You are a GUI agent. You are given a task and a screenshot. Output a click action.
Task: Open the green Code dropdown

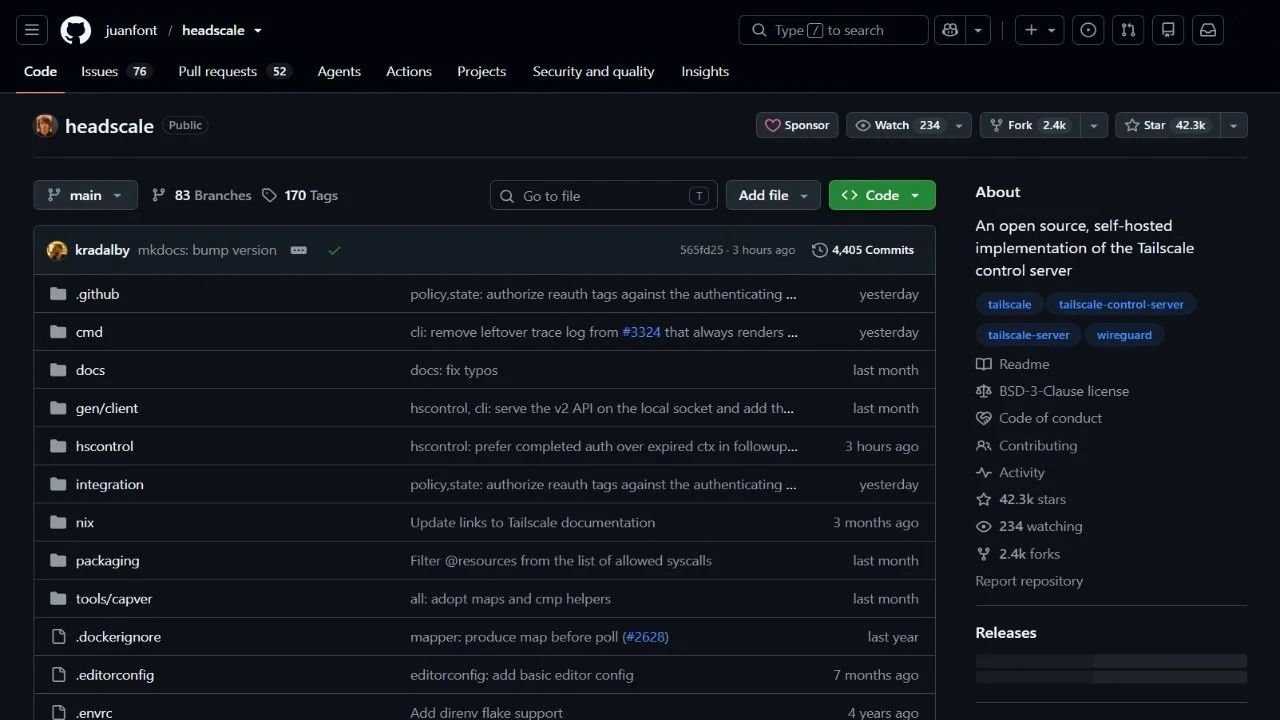[882, 195]
